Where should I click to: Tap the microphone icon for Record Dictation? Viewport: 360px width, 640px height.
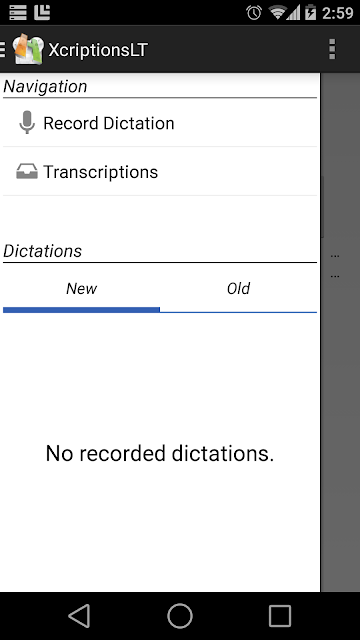click(27, 122)
